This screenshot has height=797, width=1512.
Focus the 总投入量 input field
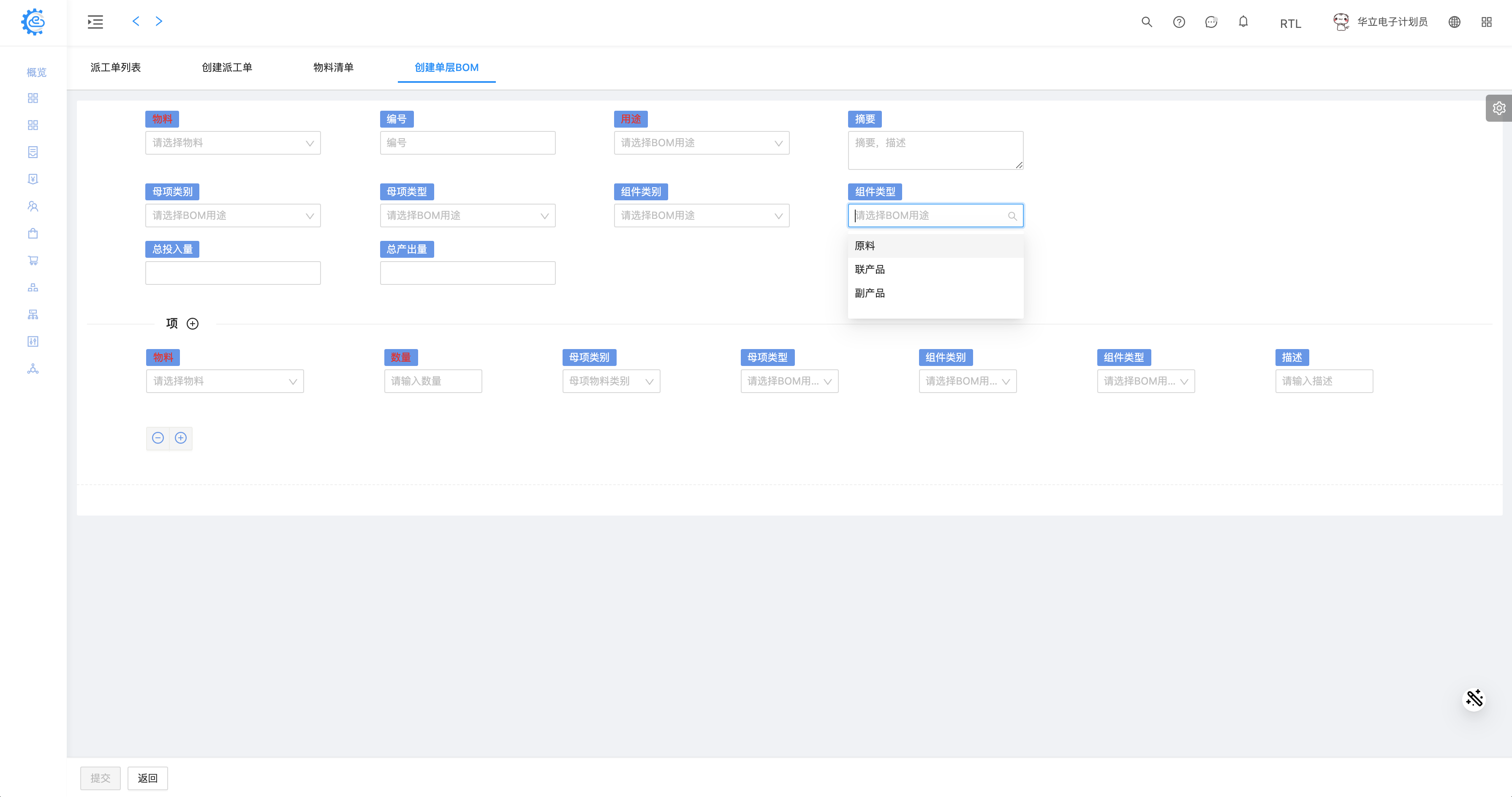tap(232, 273)
